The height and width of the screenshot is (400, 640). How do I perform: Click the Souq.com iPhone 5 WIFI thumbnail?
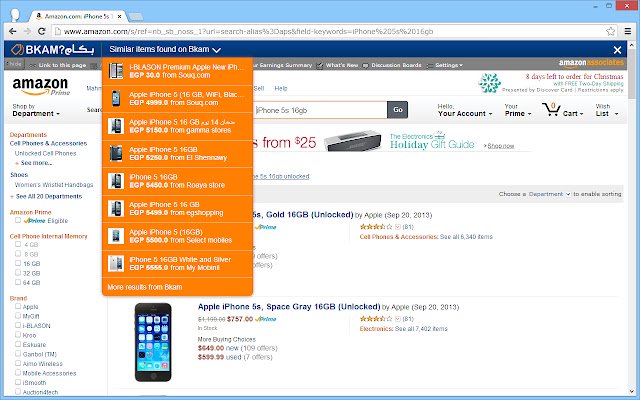[x=116, y=98]
